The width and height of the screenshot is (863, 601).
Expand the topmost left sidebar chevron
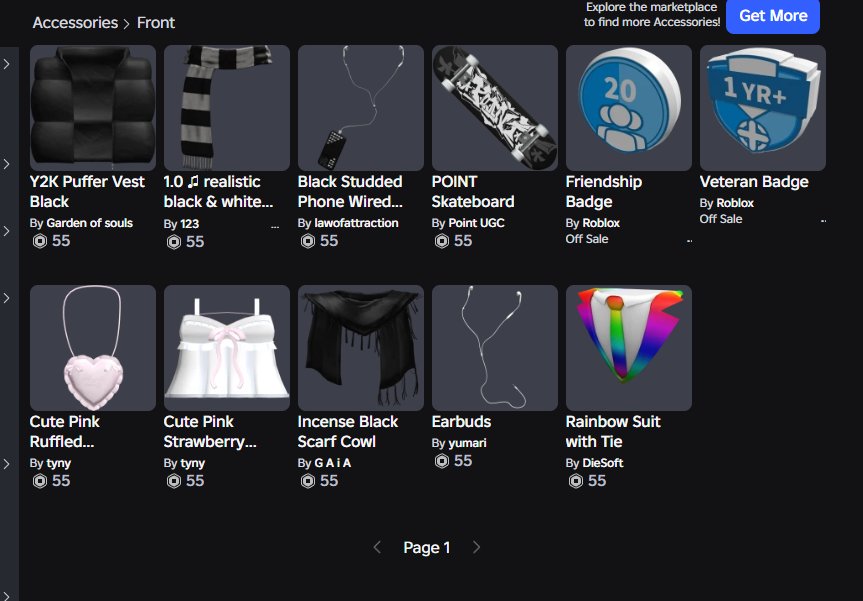7,64
